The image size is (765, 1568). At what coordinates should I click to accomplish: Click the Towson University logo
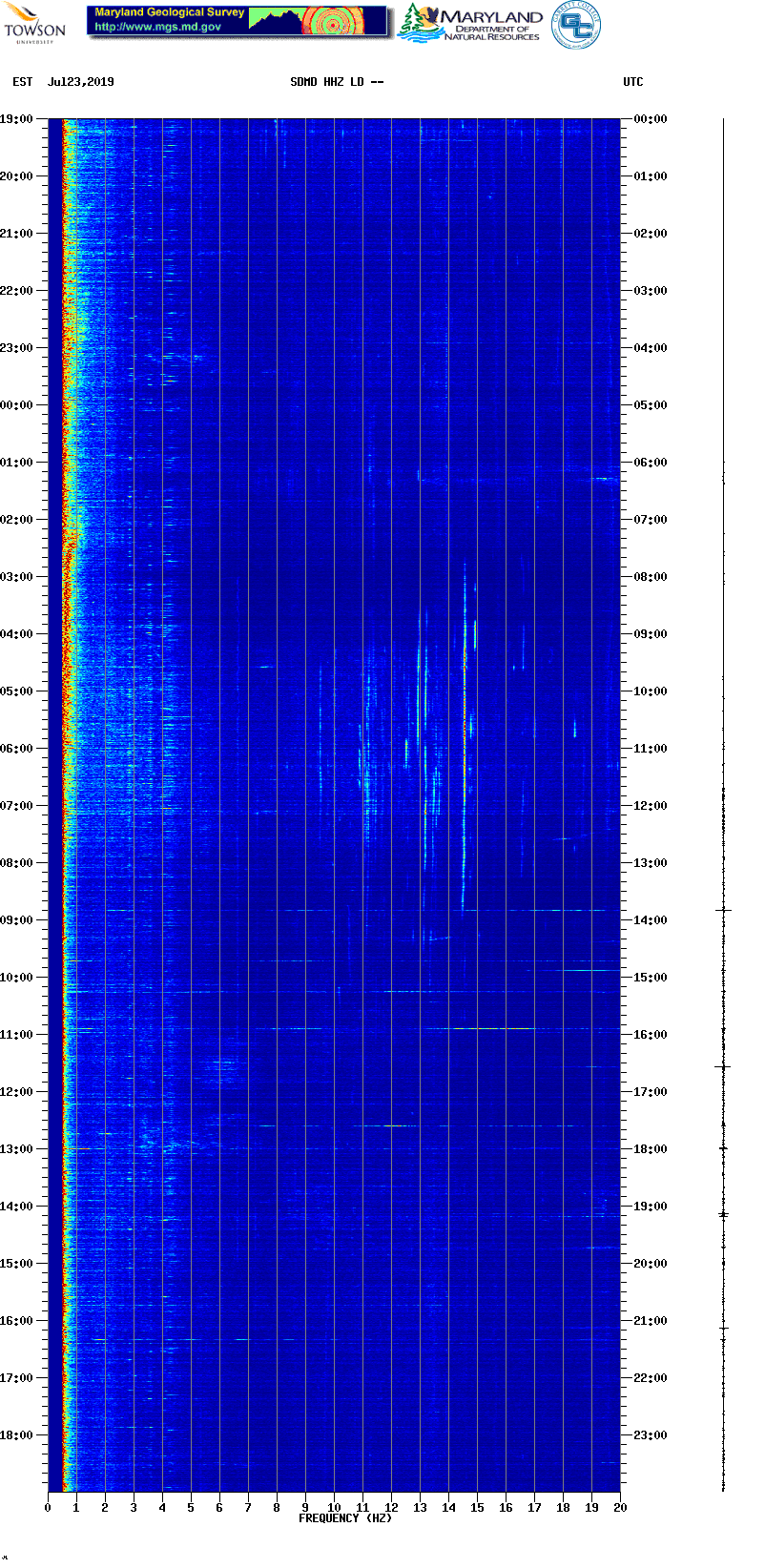pos(34,23)
